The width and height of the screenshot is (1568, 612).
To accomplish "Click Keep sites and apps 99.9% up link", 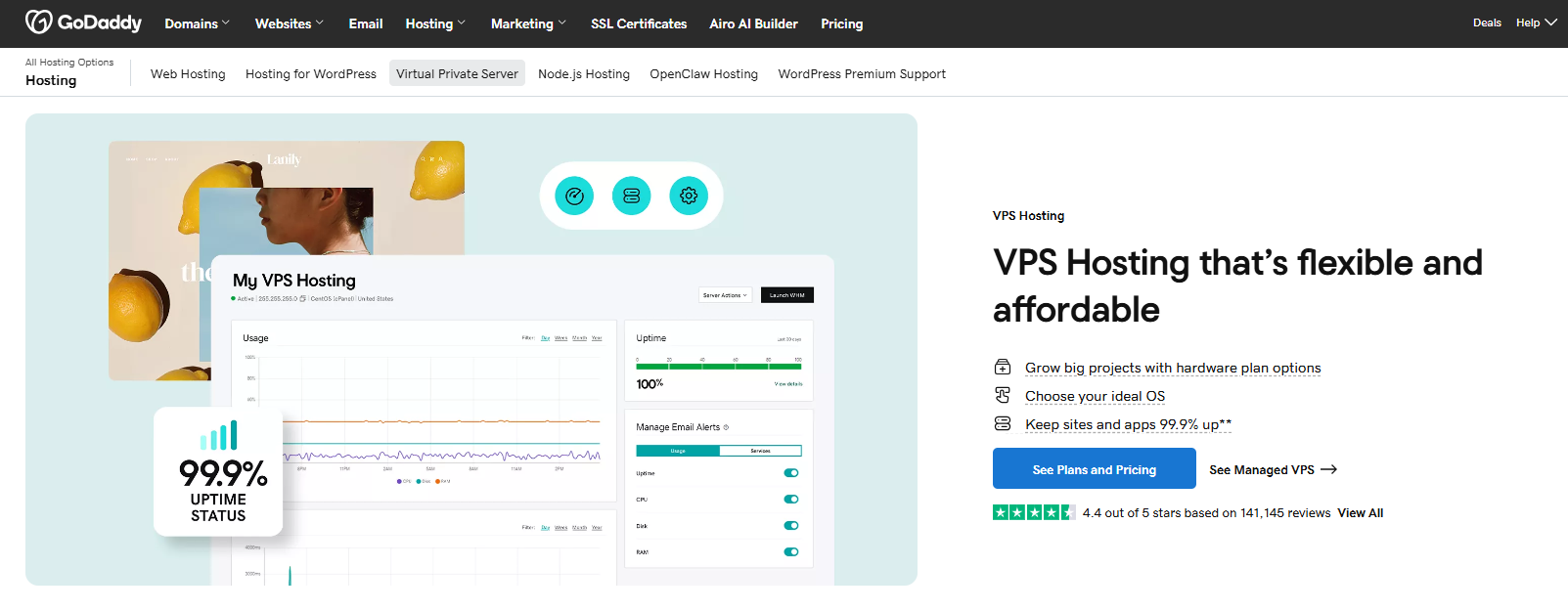I will [x=1128, y=424].
